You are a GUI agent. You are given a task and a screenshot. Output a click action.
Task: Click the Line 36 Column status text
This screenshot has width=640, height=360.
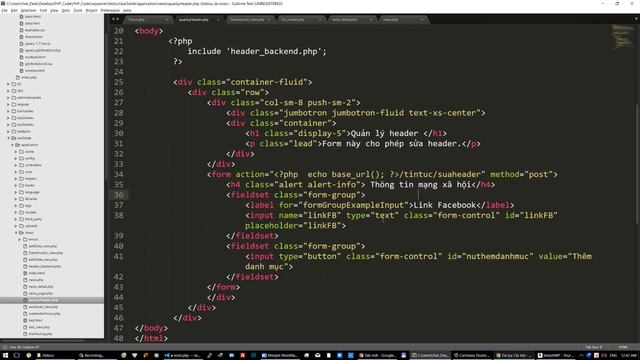pos(24,347)
